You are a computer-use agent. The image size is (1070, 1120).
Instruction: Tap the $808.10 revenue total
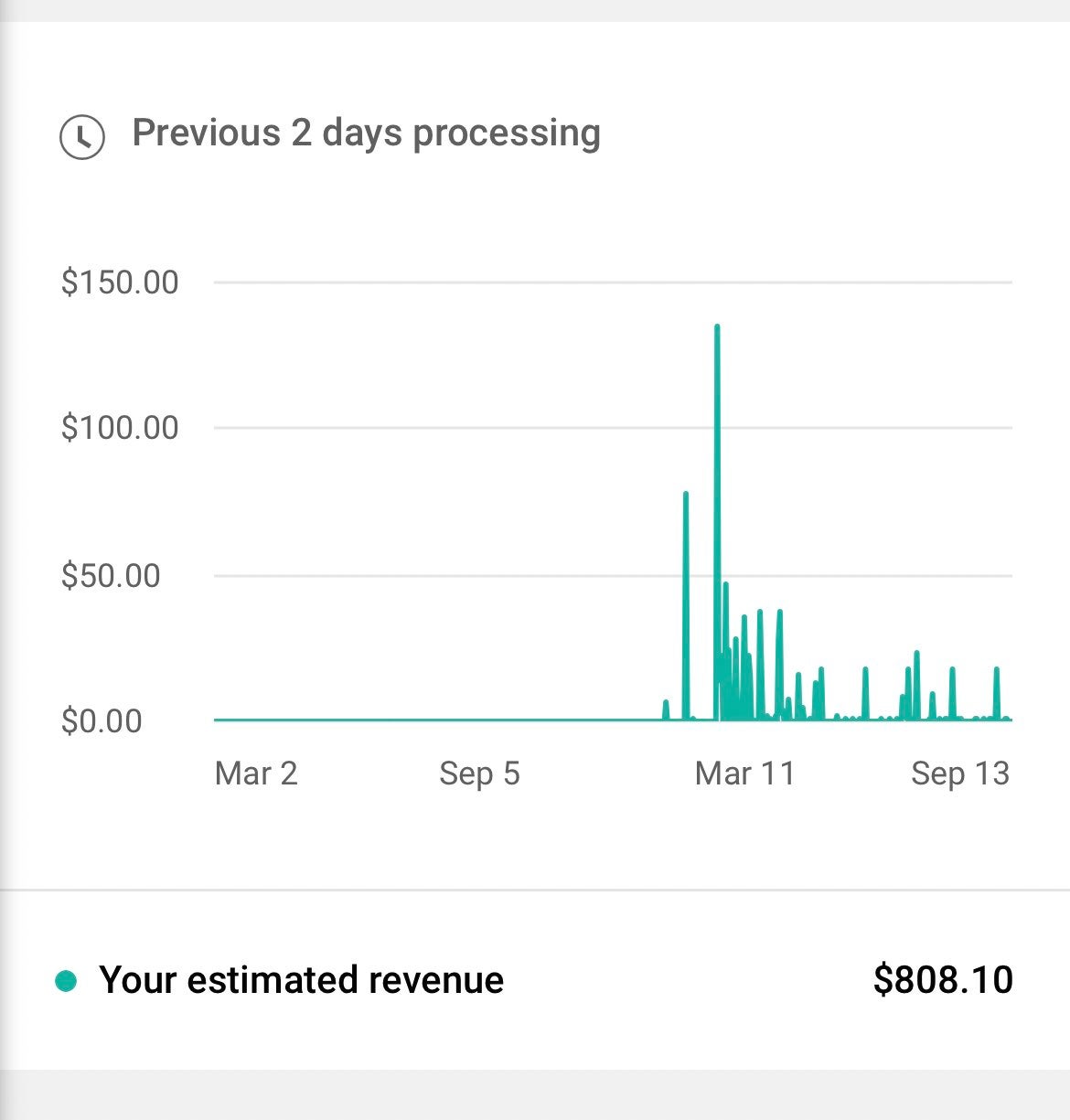click(943, 980)
